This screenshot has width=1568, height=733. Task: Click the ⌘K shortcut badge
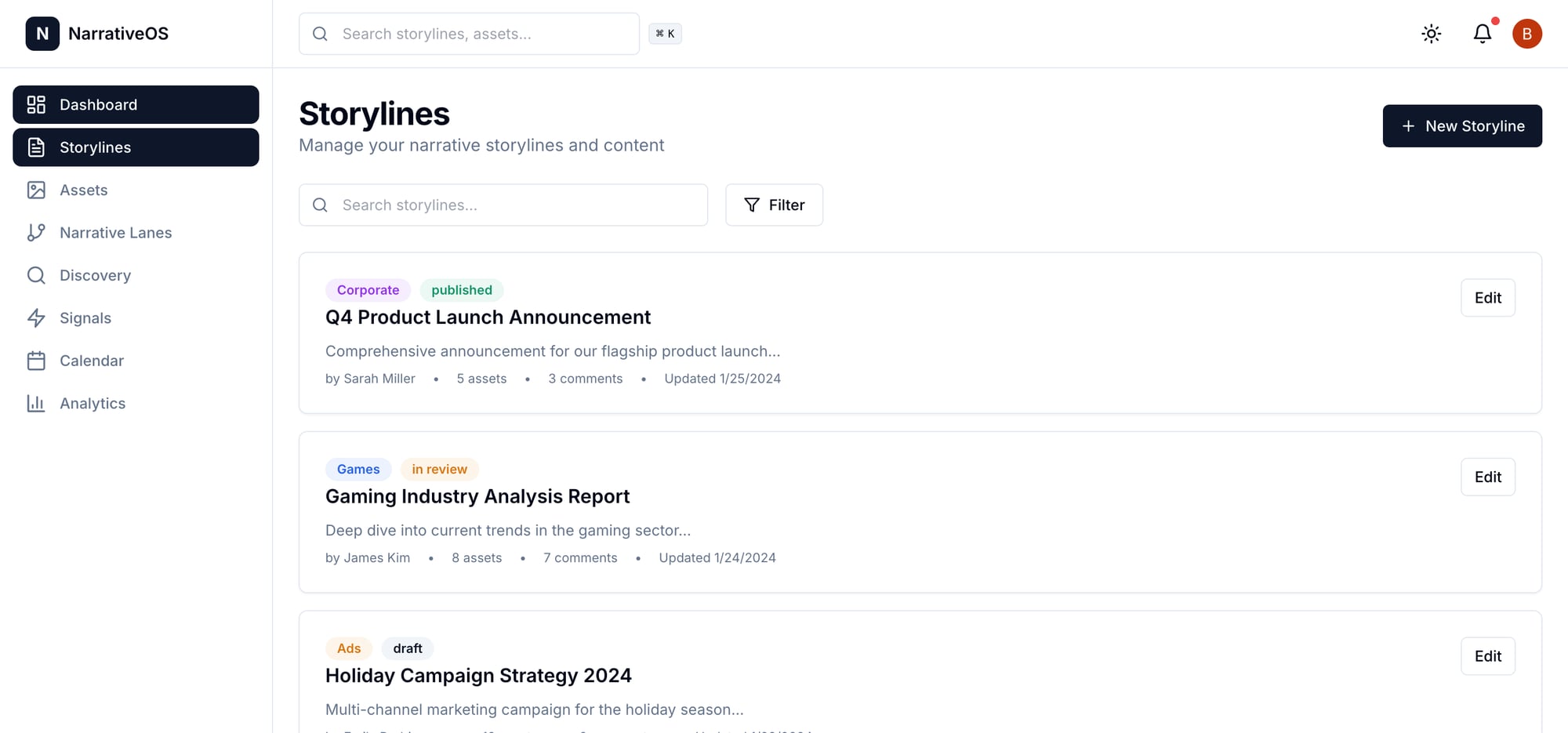click(x=665, y=34)
